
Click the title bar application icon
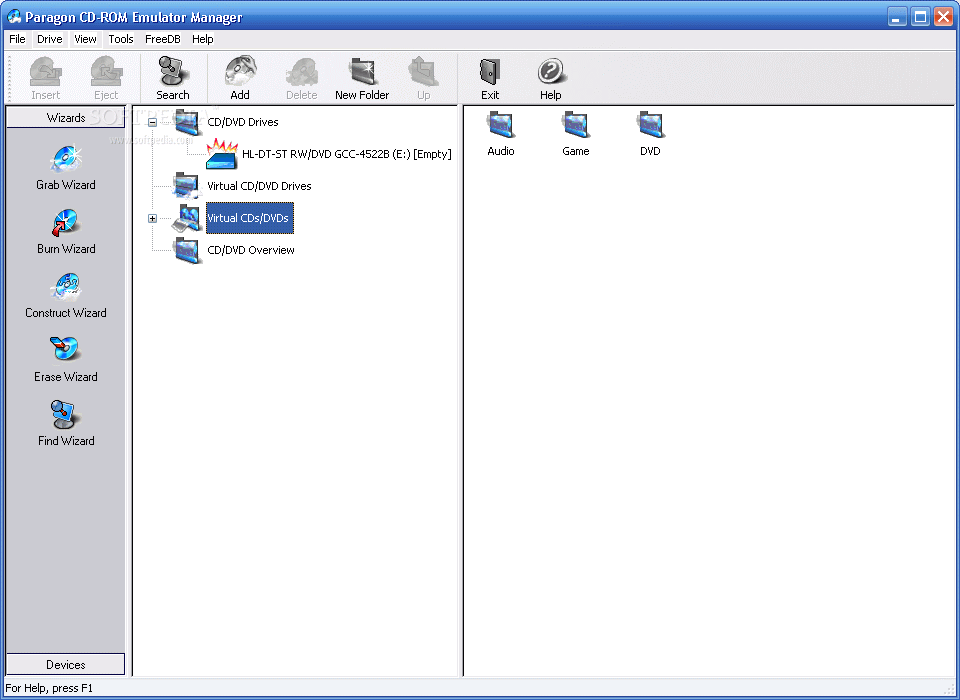tap(13, 16)
